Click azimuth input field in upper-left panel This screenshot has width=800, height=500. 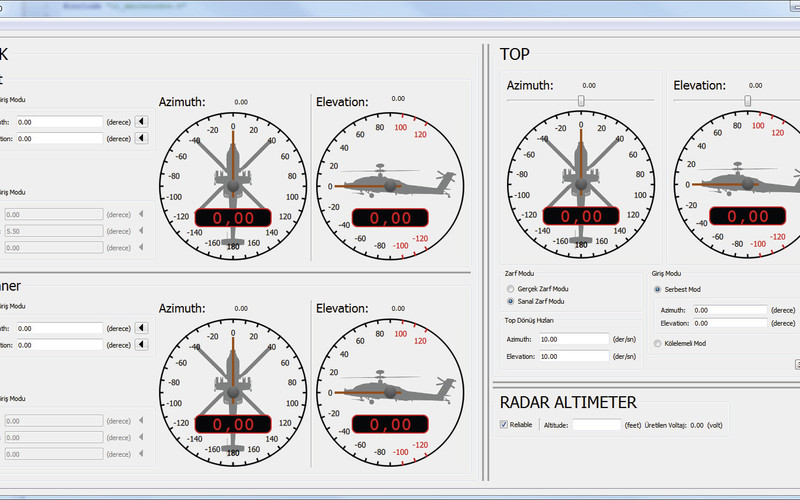[x=60, y=122]
